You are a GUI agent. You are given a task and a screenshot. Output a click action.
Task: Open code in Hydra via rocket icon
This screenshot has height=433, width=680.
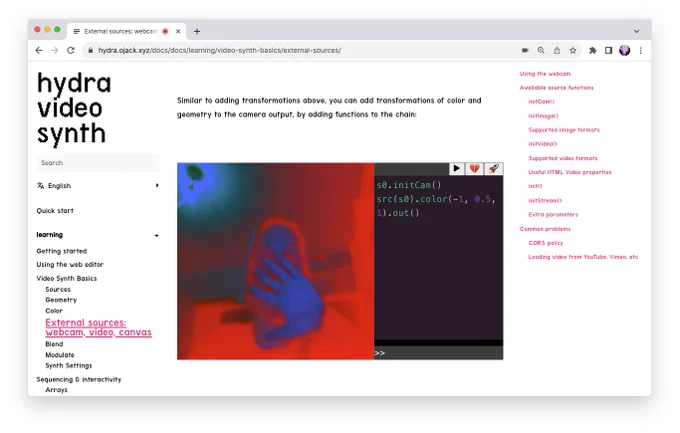[494, 168]
